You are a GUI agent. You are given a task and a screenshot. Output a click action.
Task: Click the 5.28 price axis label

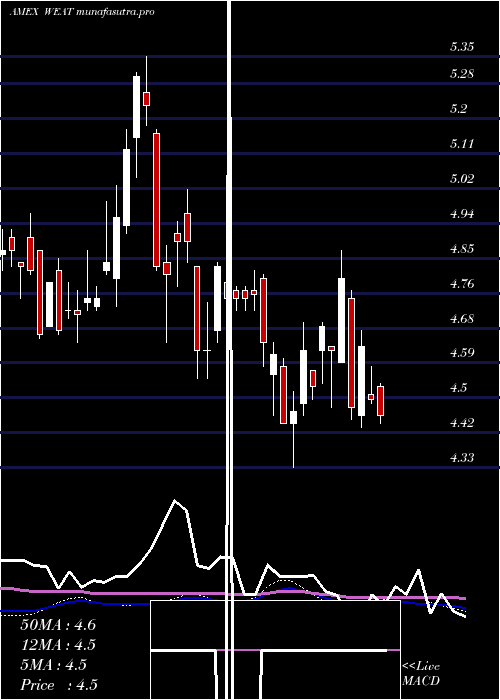pyautogui.click(x=462, y=74)
